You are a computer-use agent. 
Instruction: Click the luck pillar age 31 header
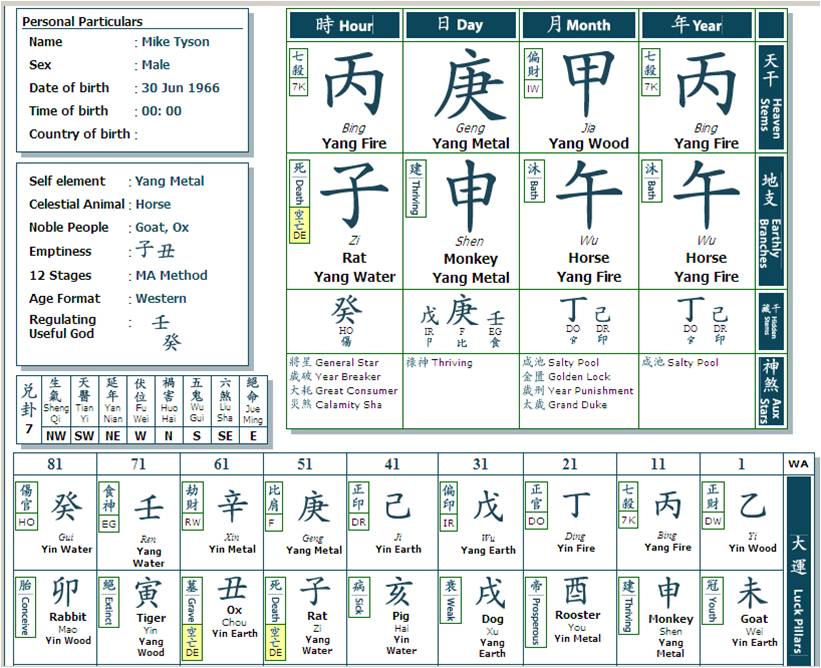tap(480, 464)
